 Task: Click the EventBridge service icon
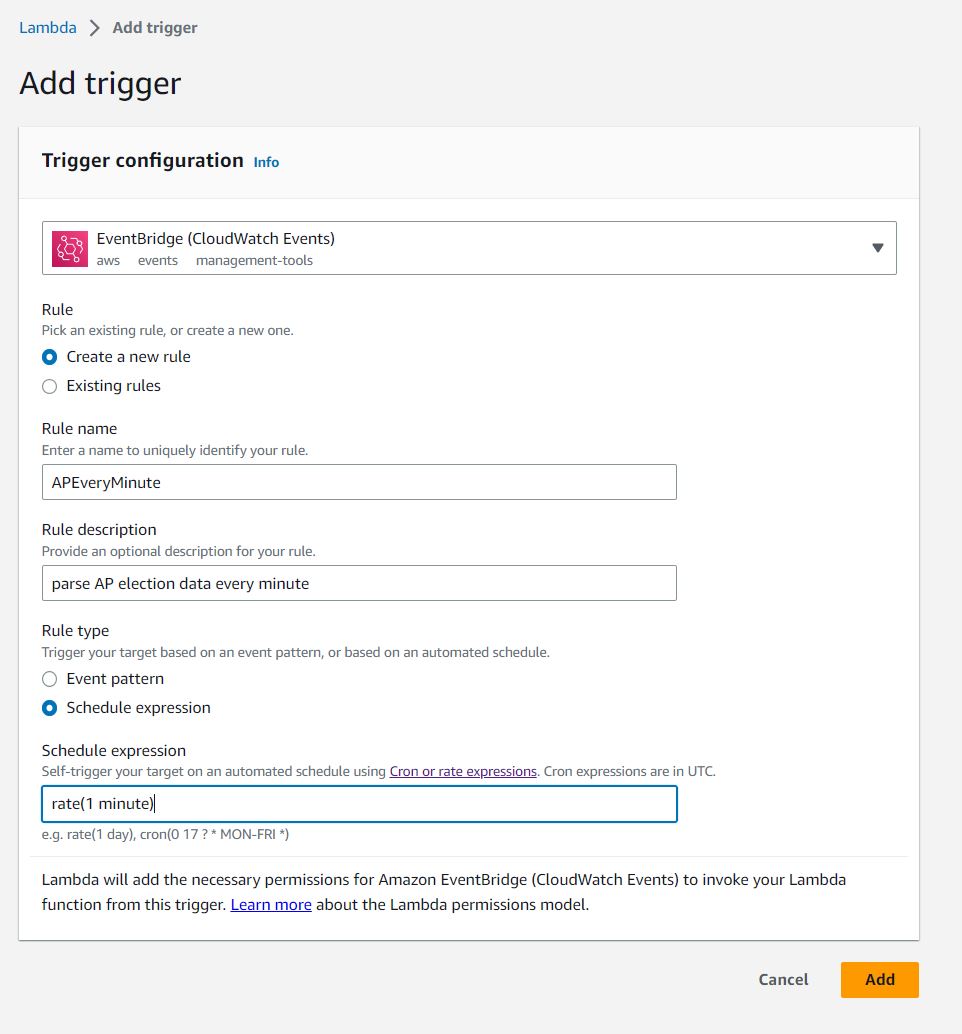(70, 249)
